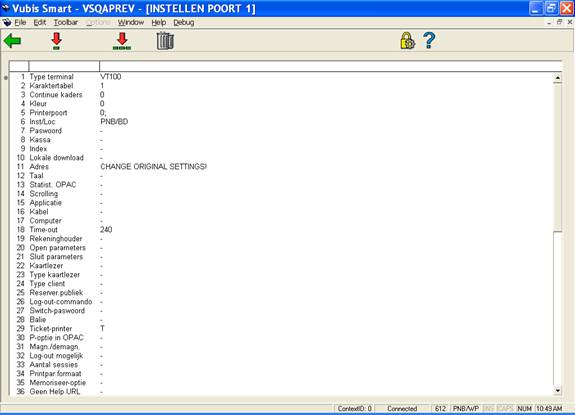Viewport: 575px width, 415px height.
Task: Restore the inner document window
Action: (x=559, y=22)
